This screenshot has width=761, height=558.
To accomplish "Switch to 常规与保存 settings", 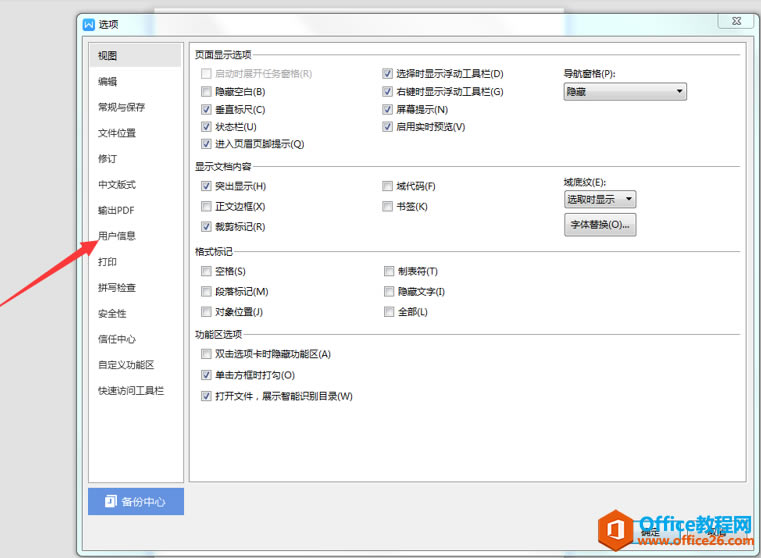I will 121,107.
